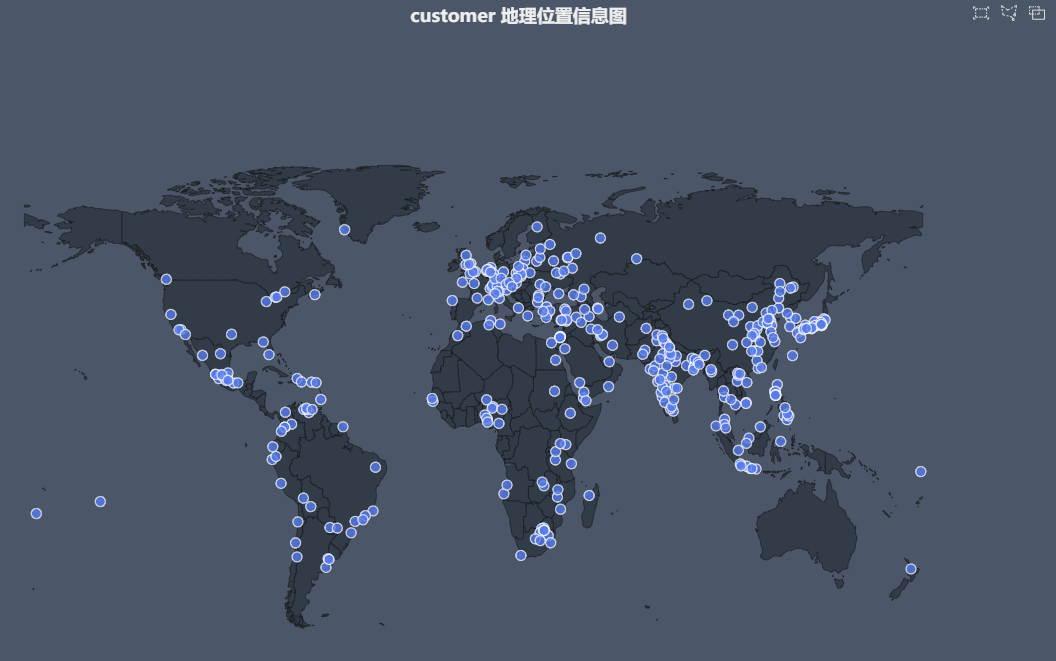Select the customer point in New Zealand

(x=911, y=569)
